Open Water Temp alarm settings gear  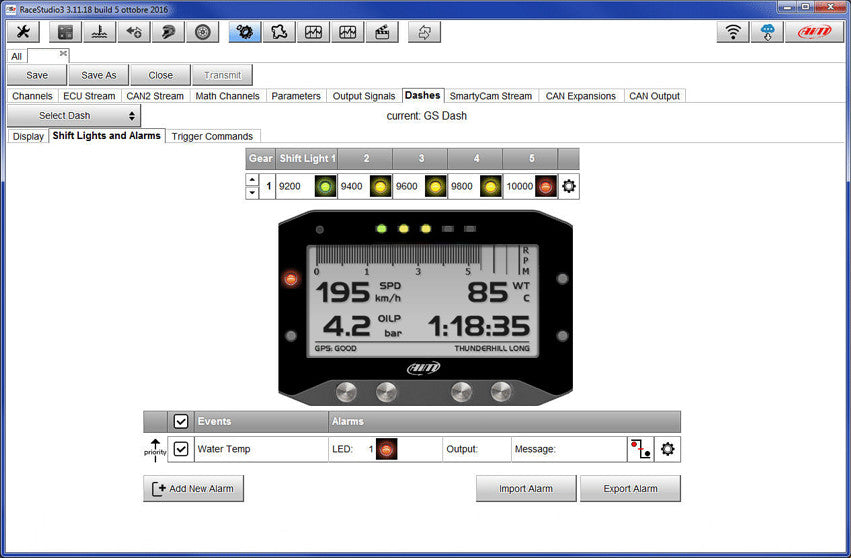tap(667, 449)
